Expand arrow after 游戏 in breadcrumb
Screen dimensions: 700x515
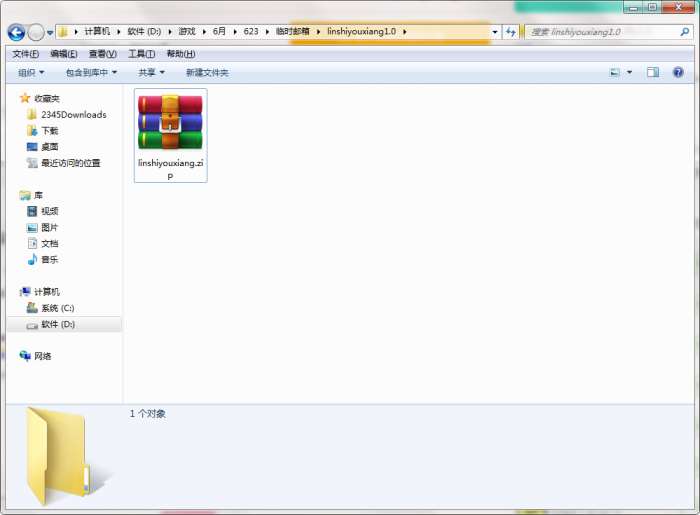pos(204,32)
